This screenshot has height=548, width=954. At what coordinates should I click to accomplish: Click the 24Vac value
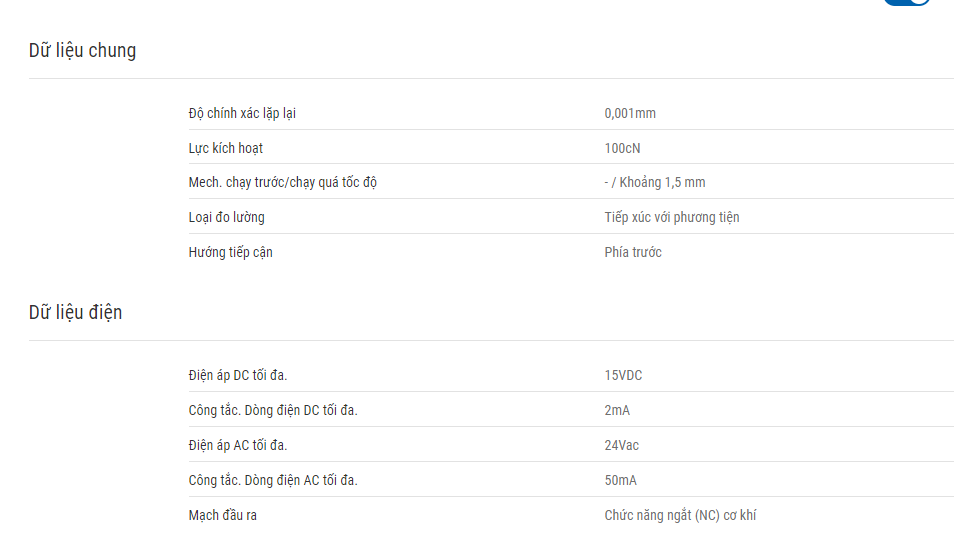[x=621, y=445]
